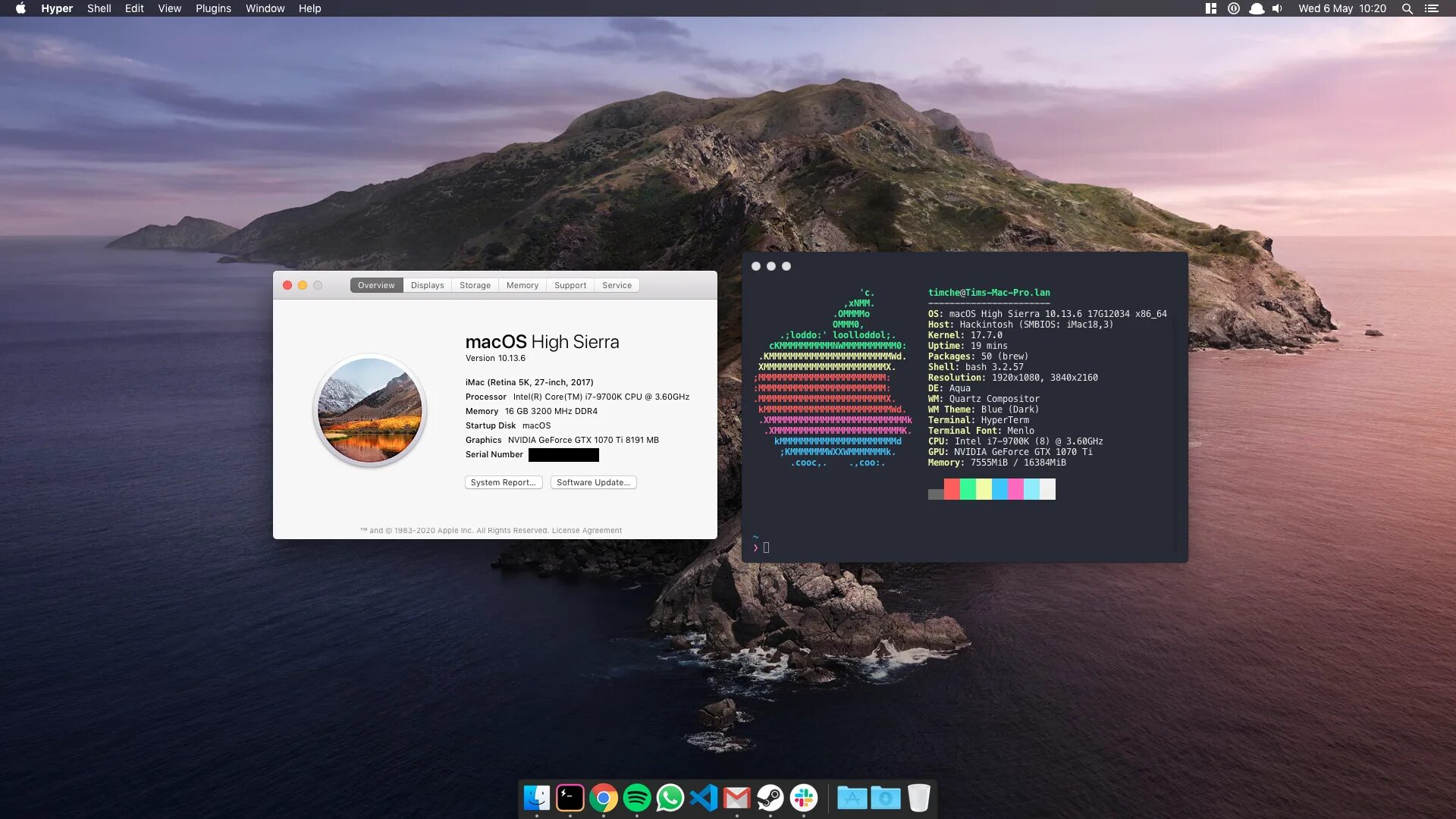Click the 1Password menu bar icon
The width and height of the screenshot is (1456, 819).
[x=1234, y=8]
